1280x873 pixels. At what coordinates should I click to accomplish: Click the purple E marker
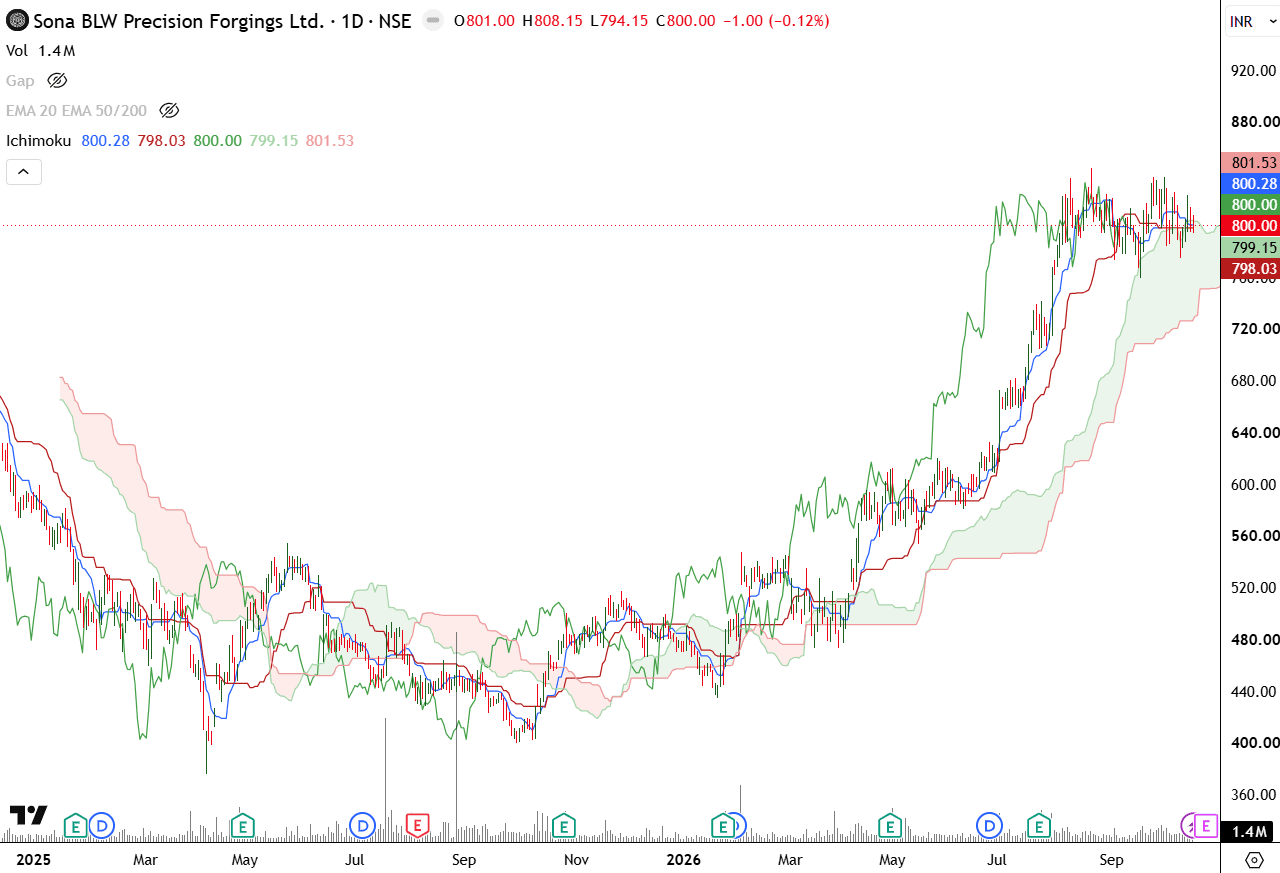1206,826
